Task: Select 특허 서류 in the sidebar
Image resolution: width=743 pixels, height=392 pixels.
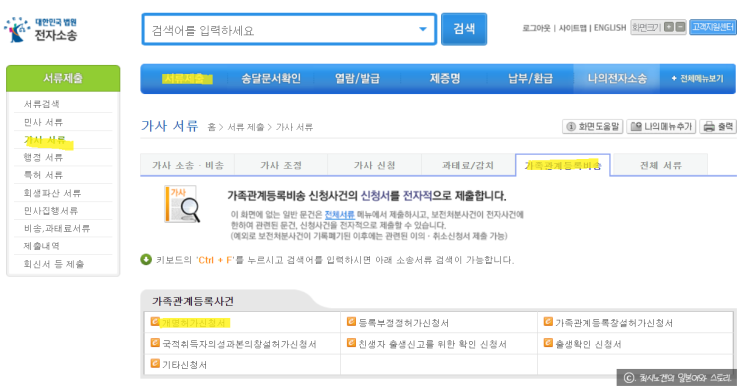Action: [43, 175]
